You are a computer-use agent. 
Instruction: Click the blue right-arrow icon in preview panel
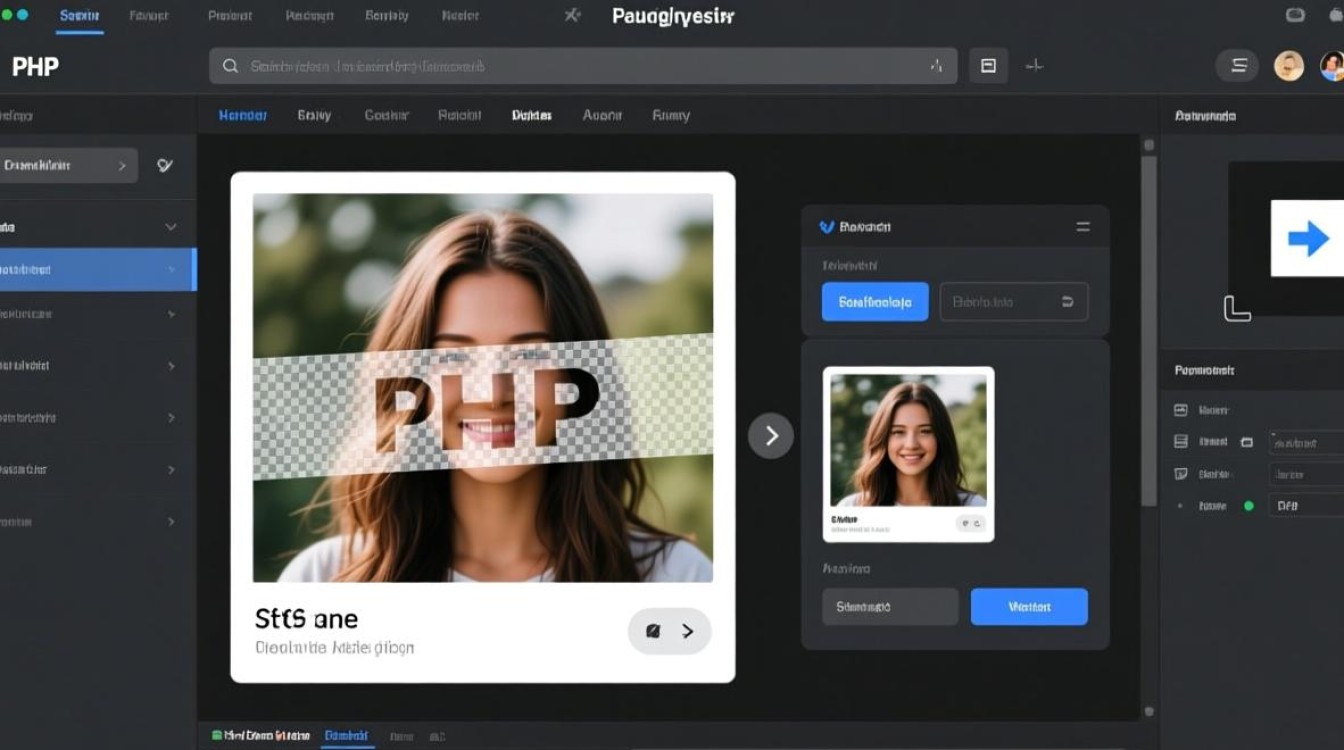pyautogui.click(x=1307, y=239)
